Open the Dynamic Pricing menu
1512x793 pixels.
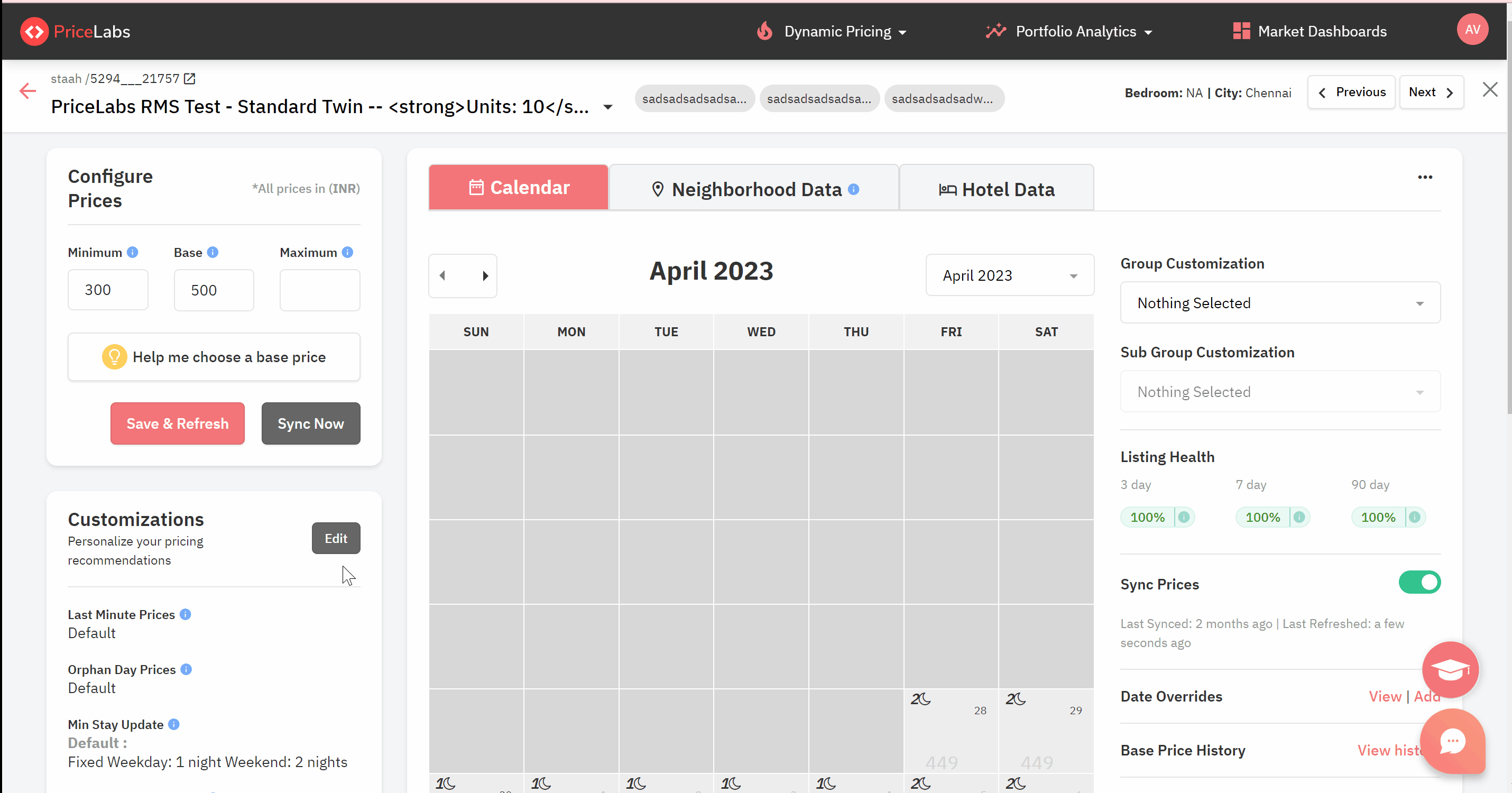[831, 31]
